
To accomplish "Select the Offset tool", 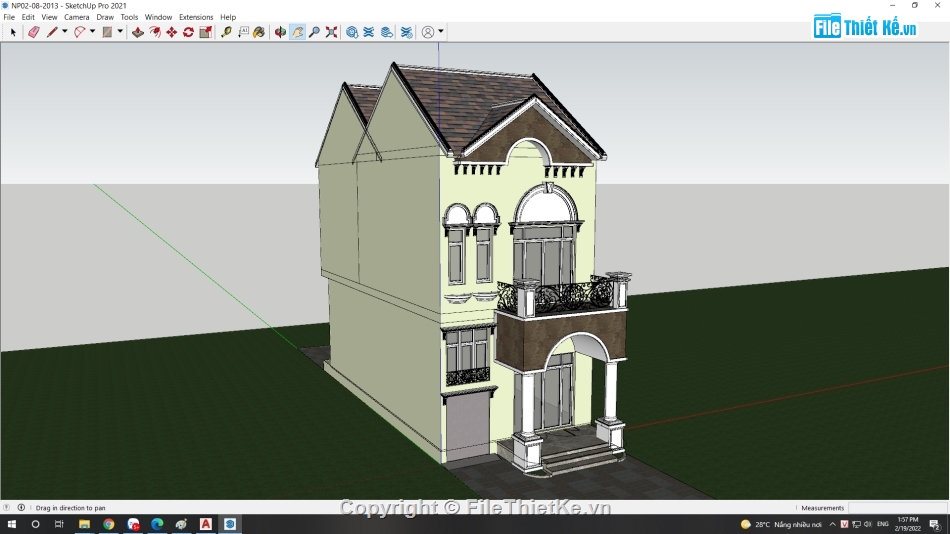I will point(155,32).
